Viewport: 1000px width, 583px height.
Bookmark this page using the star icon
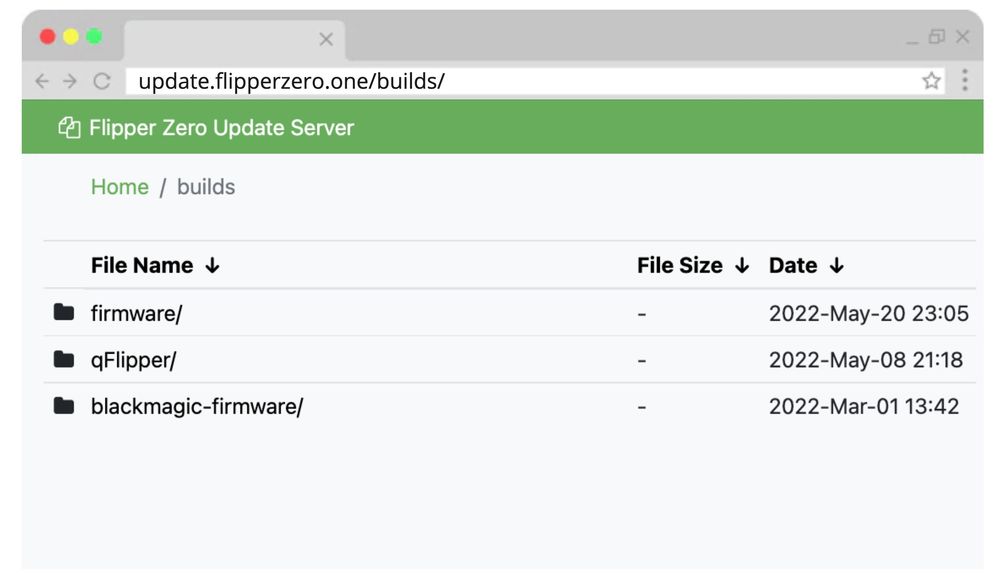coord(932,82)
